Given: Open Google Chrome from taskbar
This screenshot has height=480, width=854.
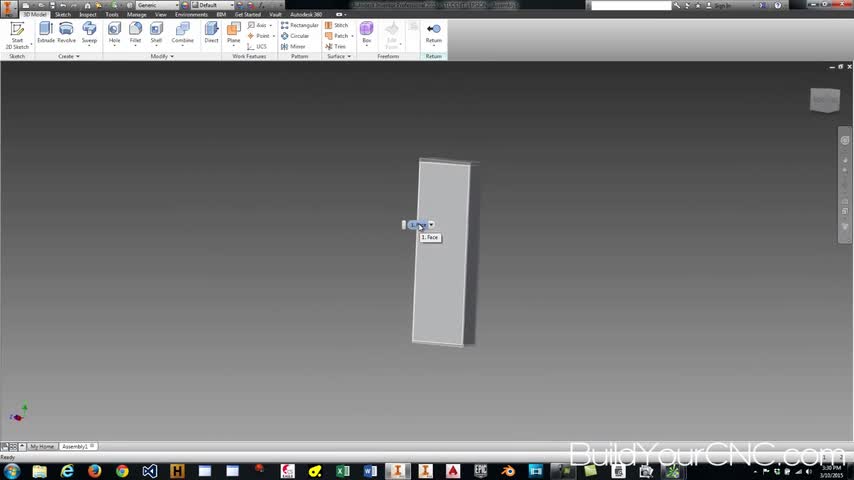Looking at the screenshot, I should coord(122,471).
